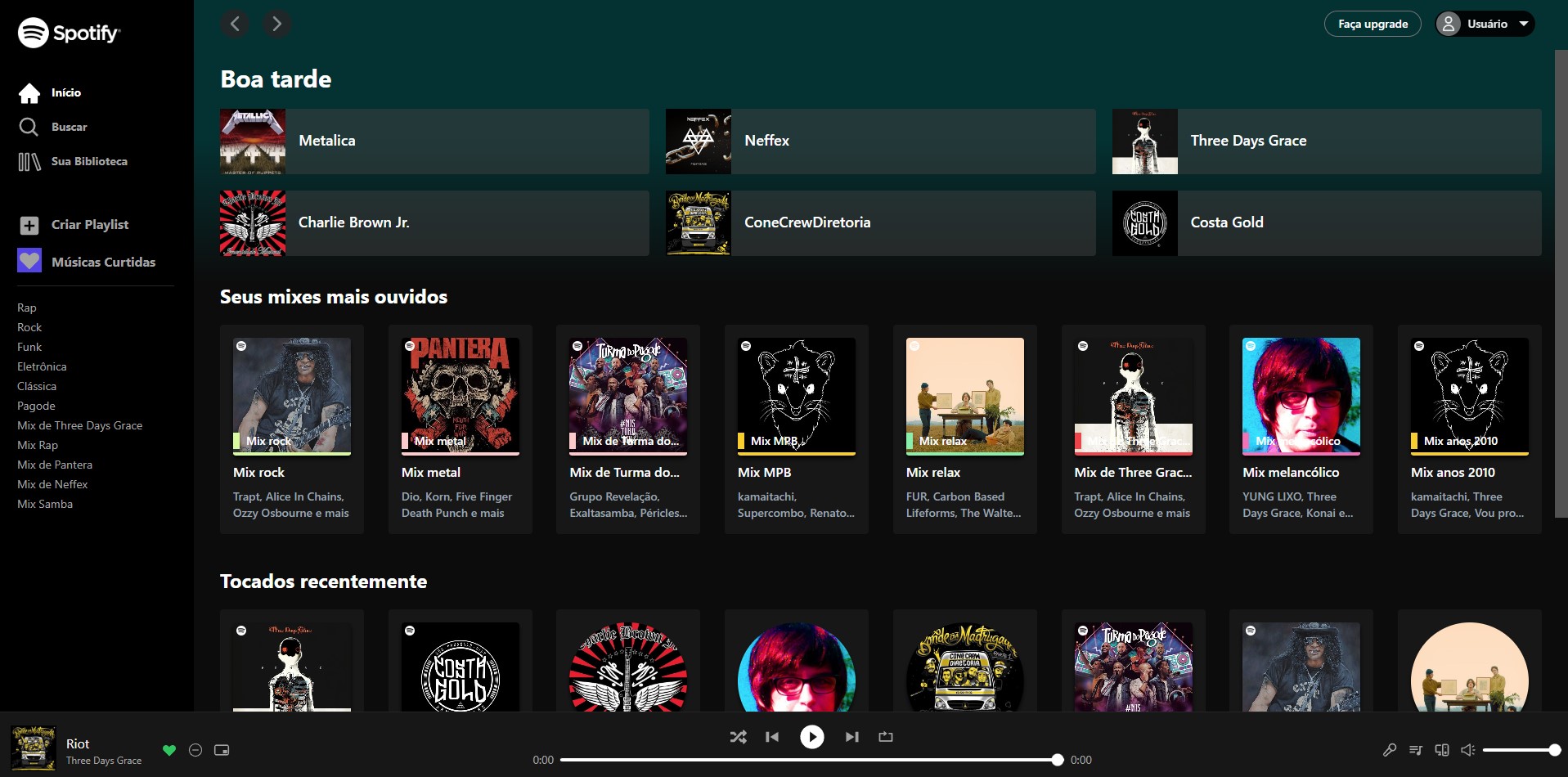Viewport: 1568px width, 777px height.
Task: Open the Mix melancólico cover
Action: pyautogui.click(x=1301, y=397)
